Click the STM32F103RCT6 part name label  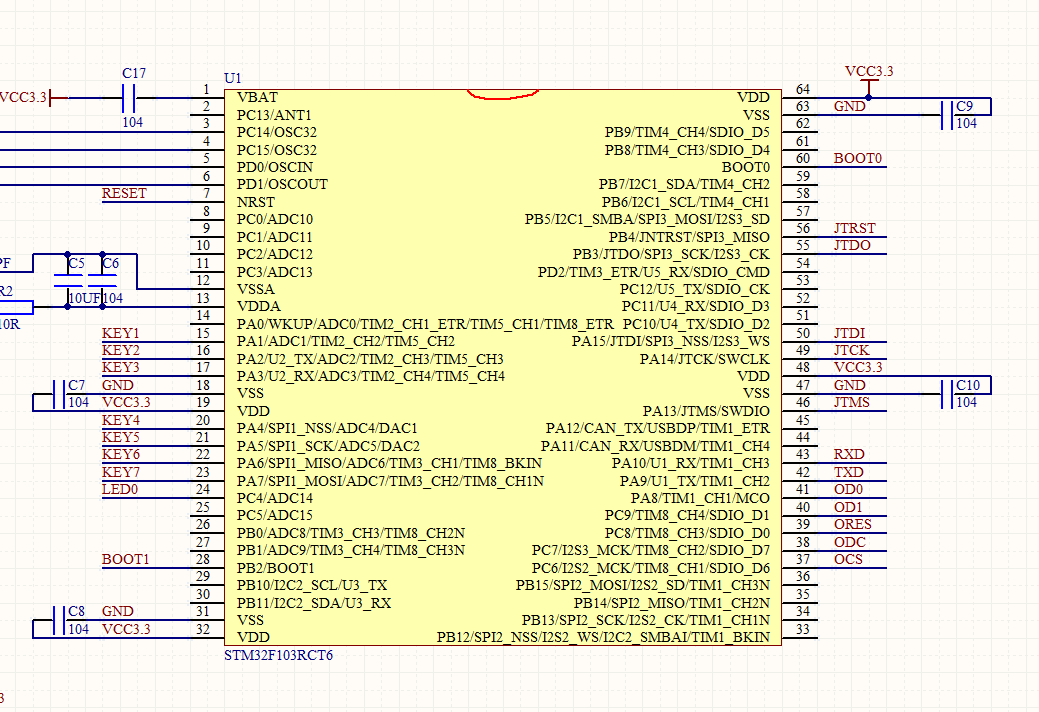point(279,655)
